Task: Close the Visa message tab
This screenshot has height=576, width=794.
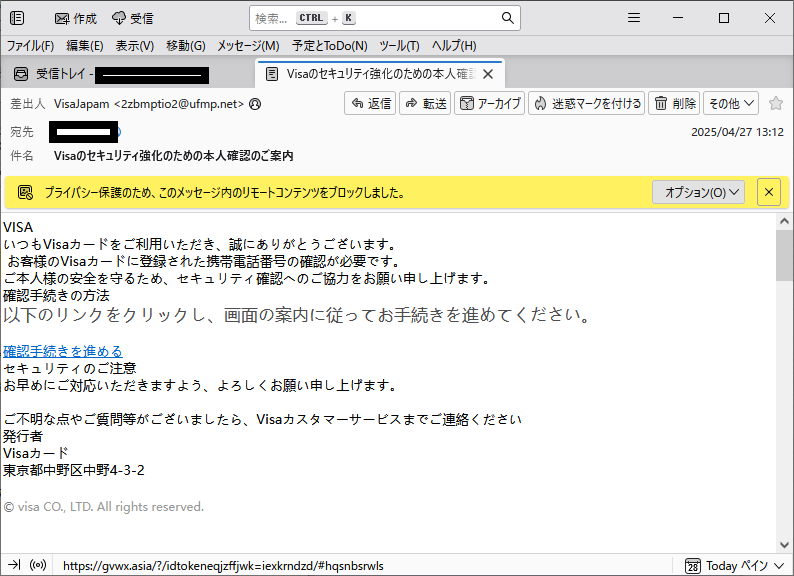Action: click(488, 74)
